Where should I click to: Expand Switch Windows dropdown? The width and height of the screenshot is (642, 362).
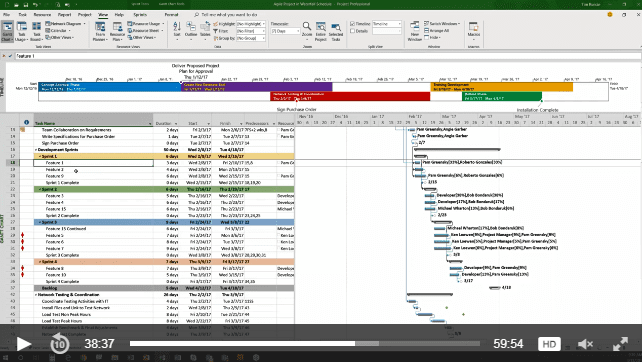[442, 24]
